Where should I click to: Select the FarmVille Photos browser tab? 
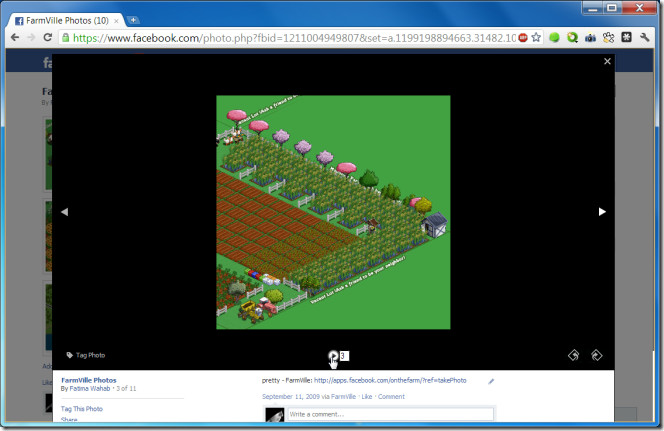pos(66,20)
